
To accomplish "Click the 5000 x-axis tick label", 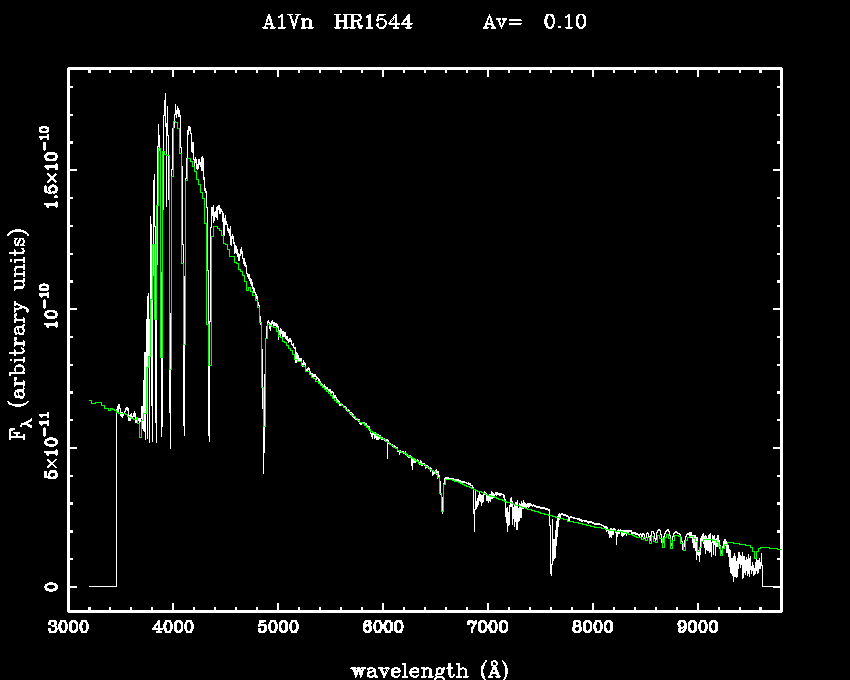I will (x=278, y=630).
